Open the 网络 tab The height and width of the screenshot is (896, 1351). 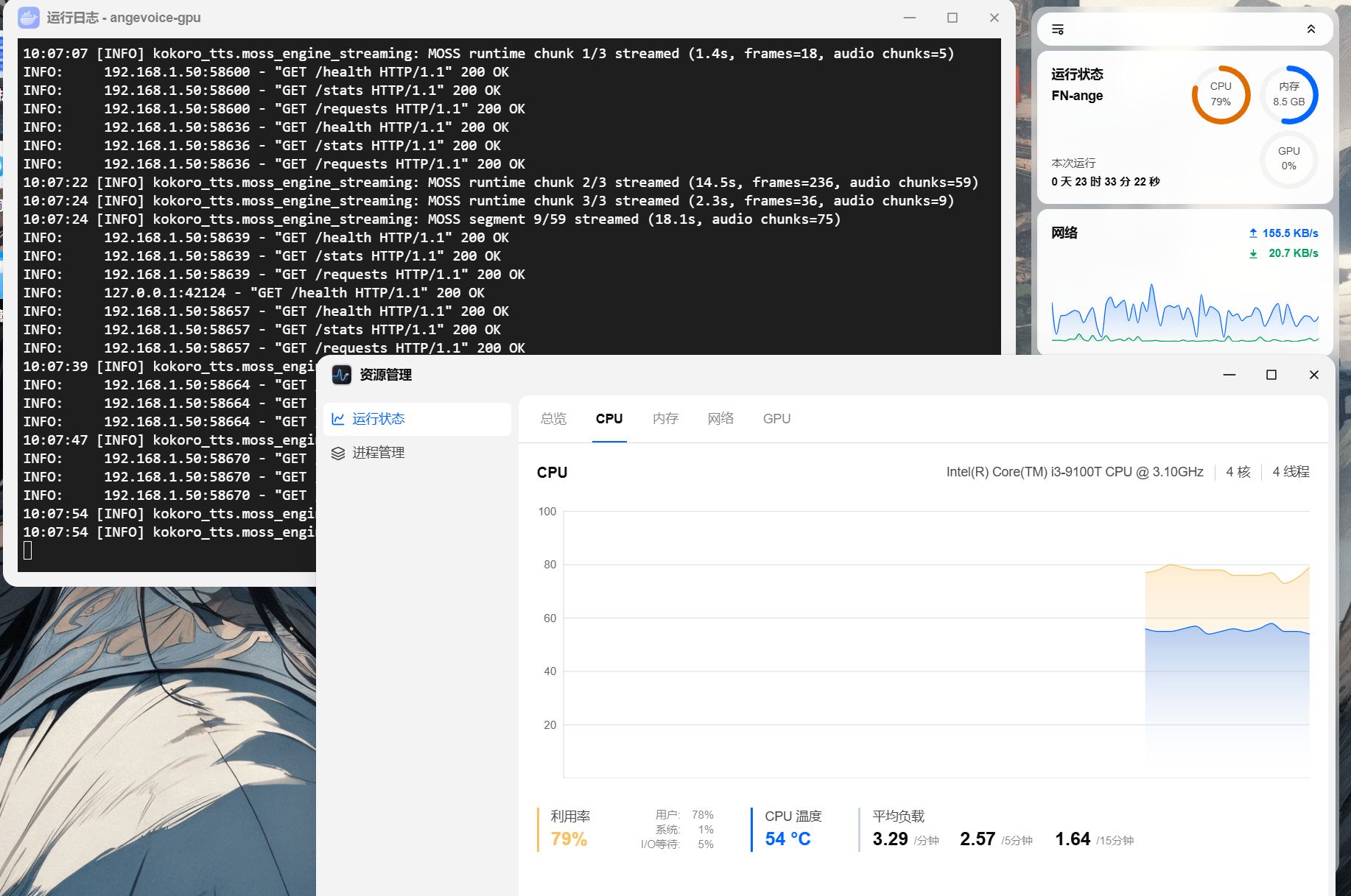point(720,419)
